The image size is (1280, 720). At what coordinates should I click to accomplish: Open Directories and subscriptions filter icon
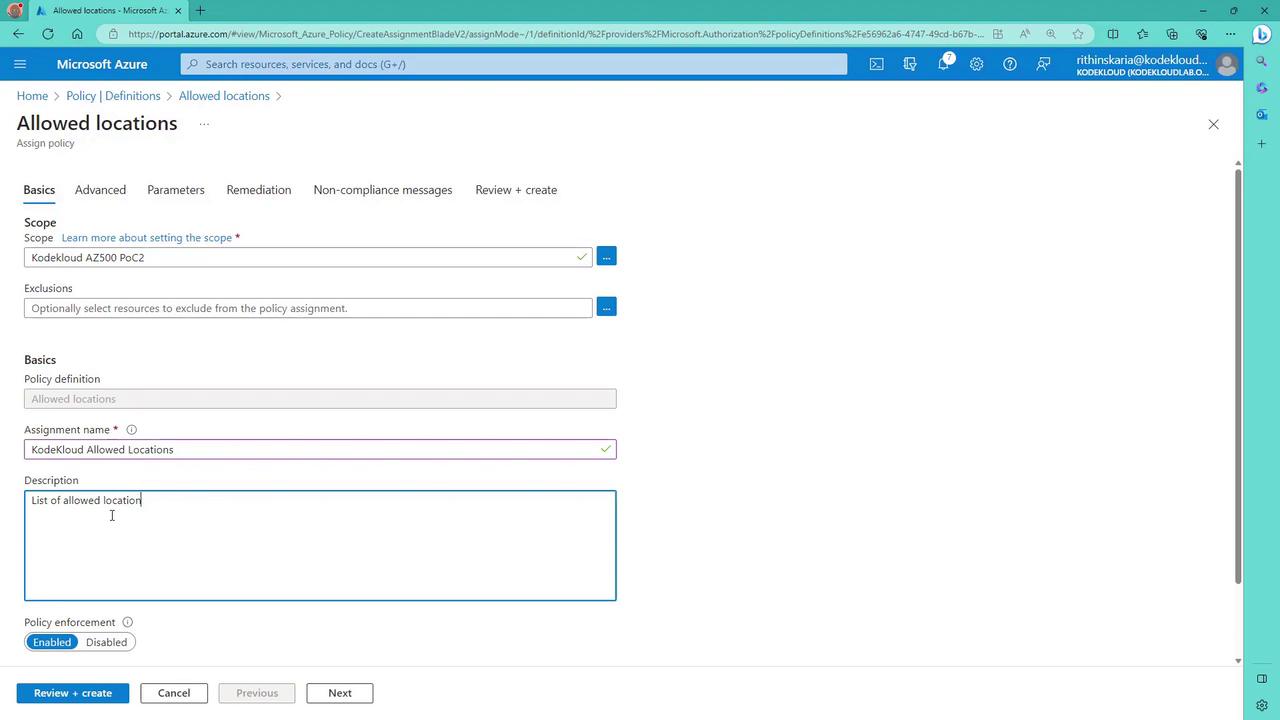click(910, 64)
